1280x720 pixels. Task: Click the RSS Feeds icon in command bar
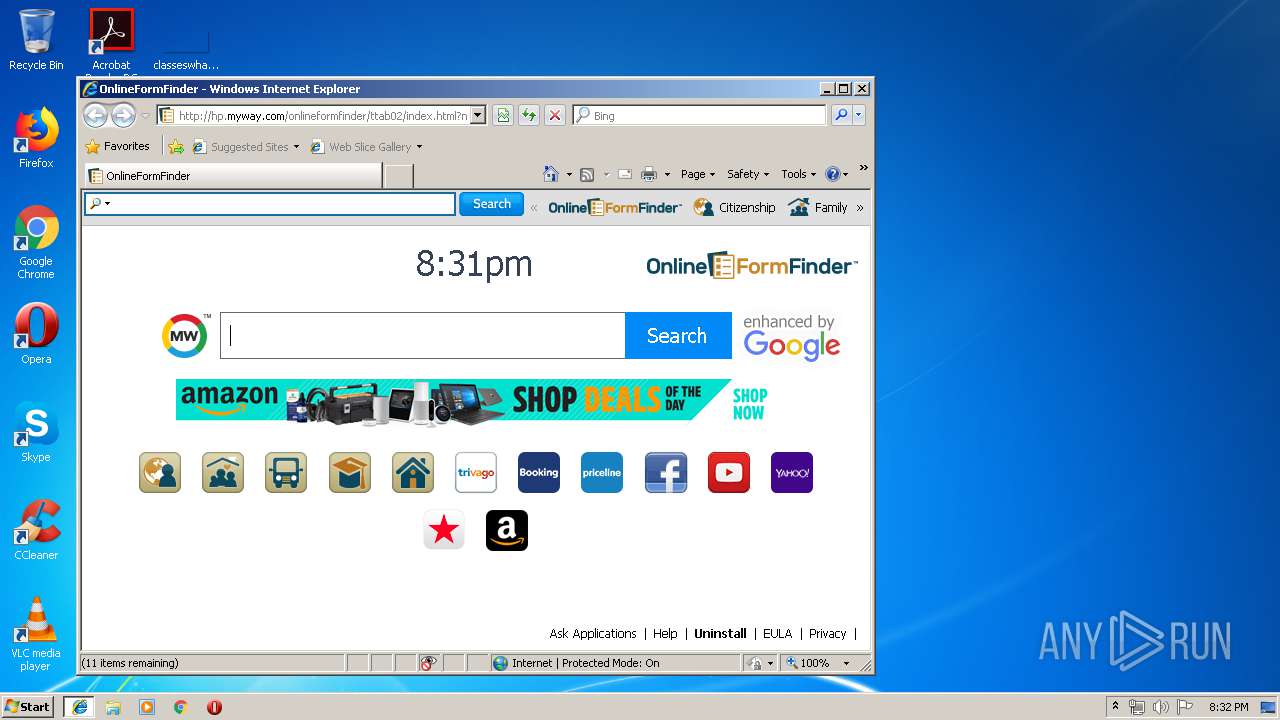(587, 174)
